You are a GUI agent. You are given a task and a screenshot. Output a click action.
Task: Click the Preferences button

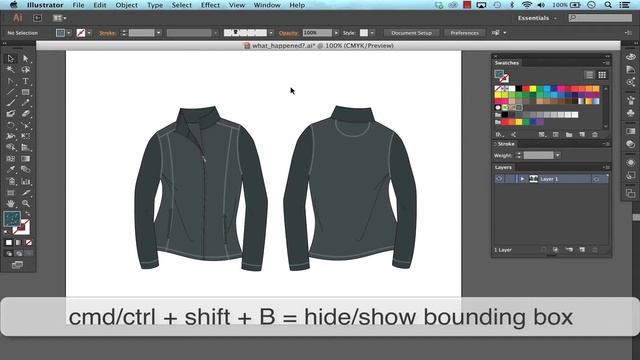tap(464, 33)
